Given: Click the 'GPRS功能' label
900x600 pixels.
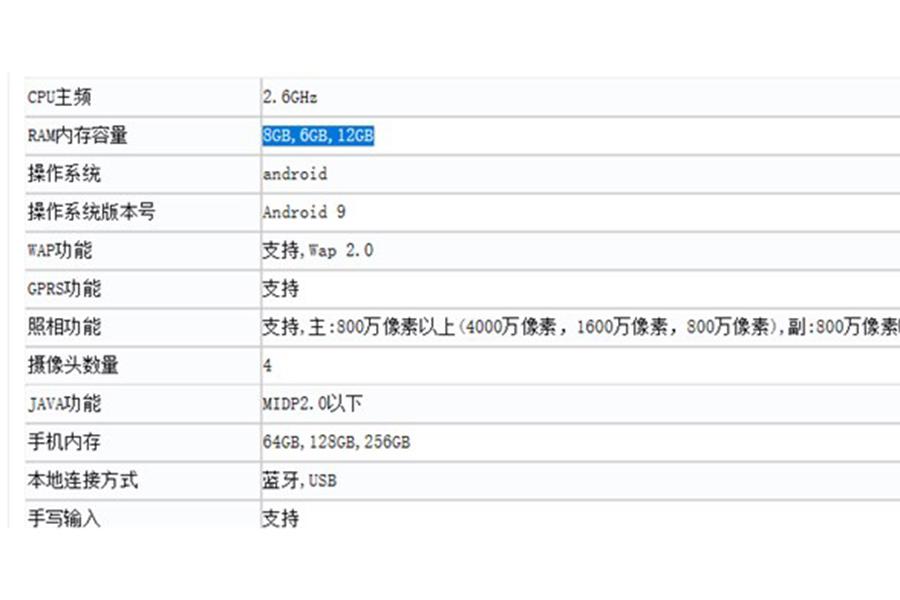Looking at the screenshot, I should tap(64, 288).
